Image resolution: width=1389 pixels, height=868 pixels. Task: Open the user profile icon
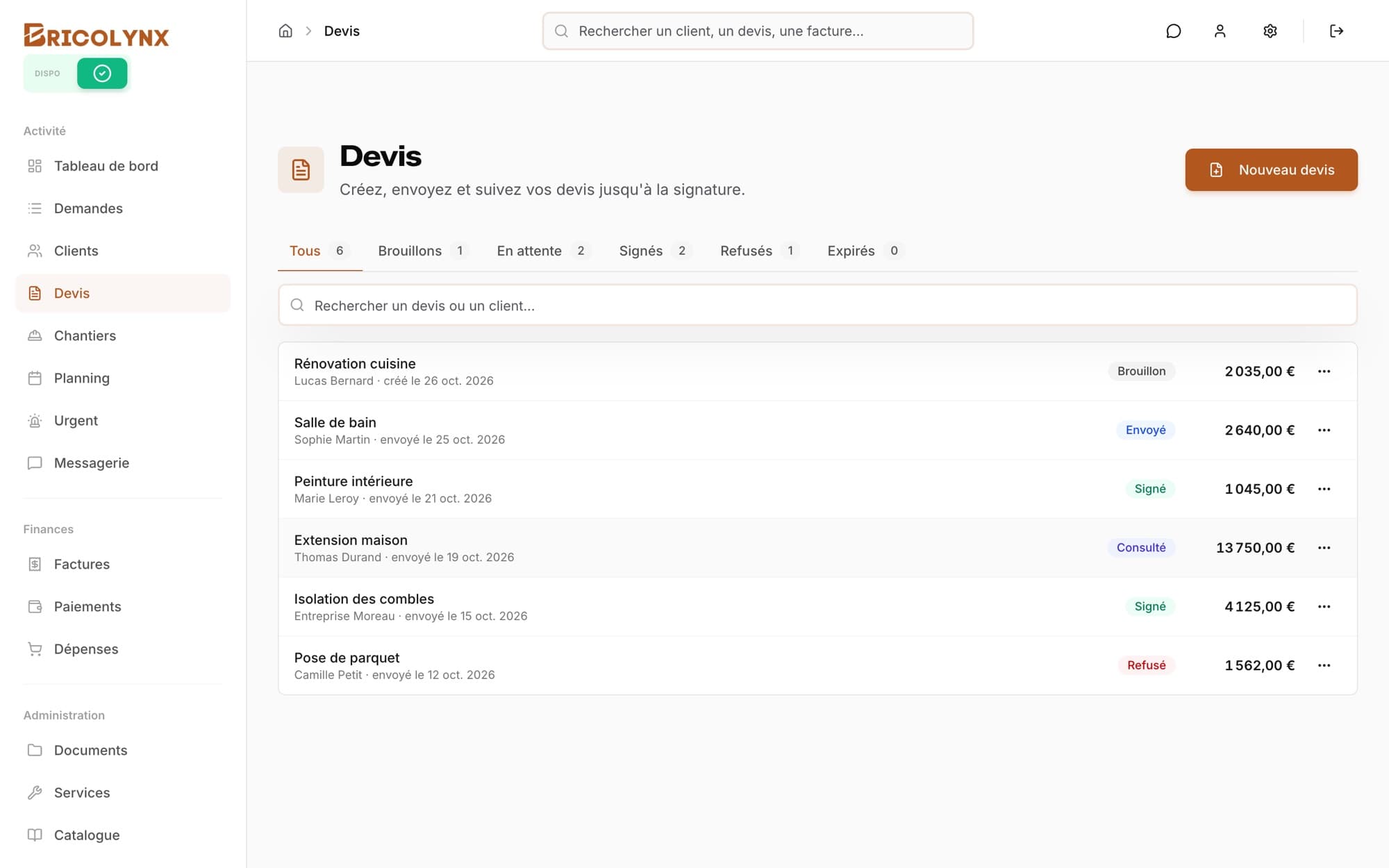click(x=1220, y=31)
